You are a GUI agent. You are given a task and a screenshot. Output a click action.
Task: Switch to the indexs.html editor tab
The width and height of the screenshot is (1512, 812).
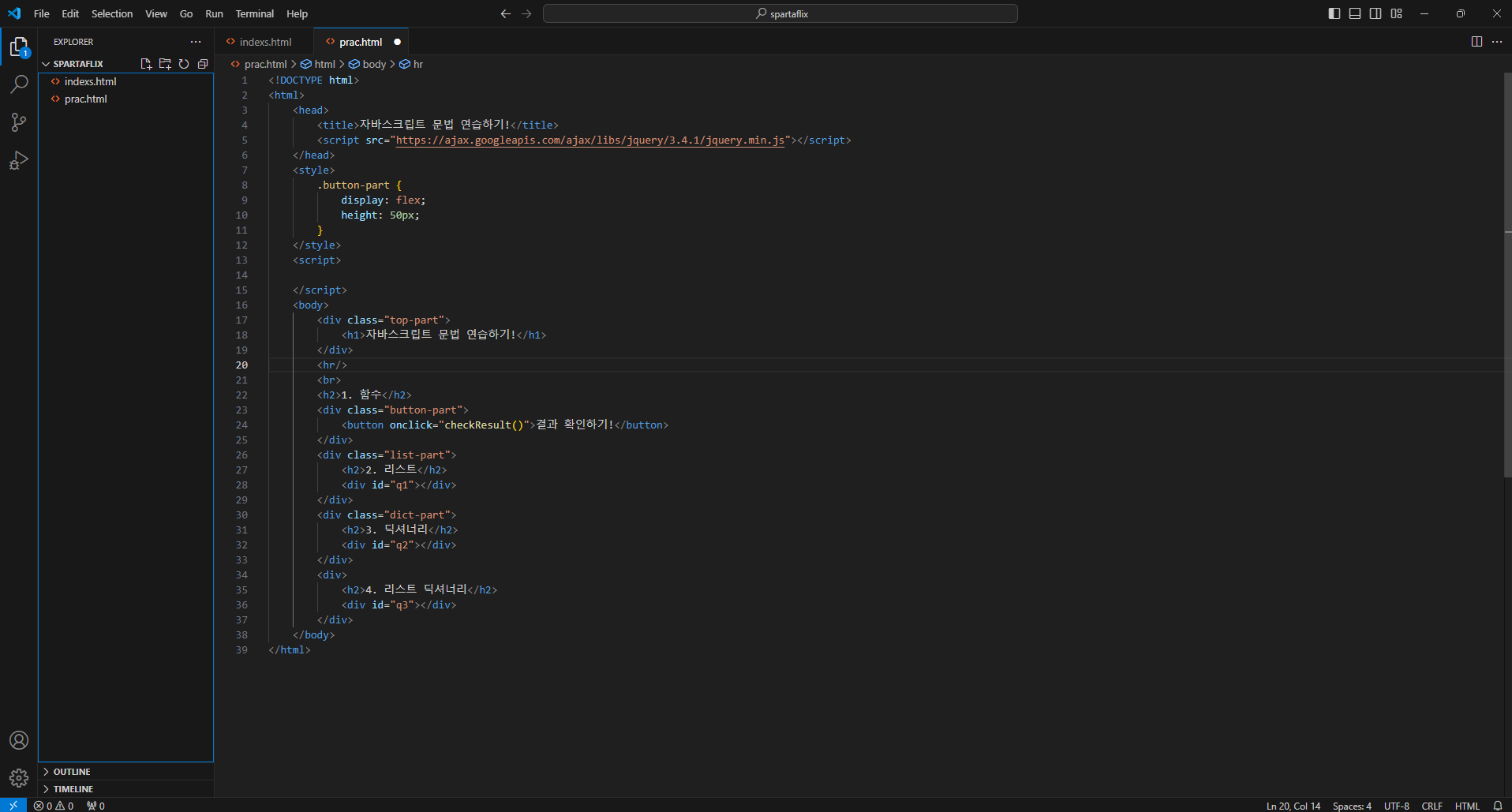pos(264,42)
